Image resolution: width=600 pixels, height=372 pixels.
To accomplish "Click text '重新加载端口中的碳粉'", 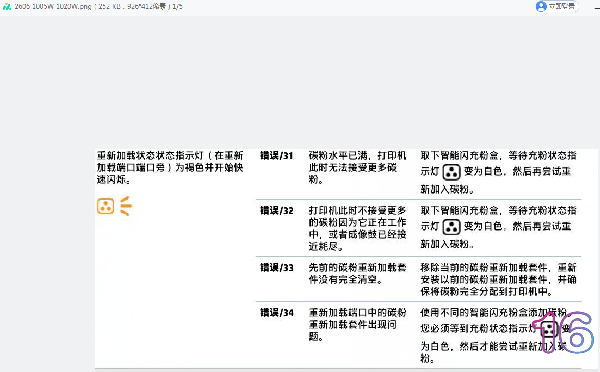I will (x=357, y=313).
